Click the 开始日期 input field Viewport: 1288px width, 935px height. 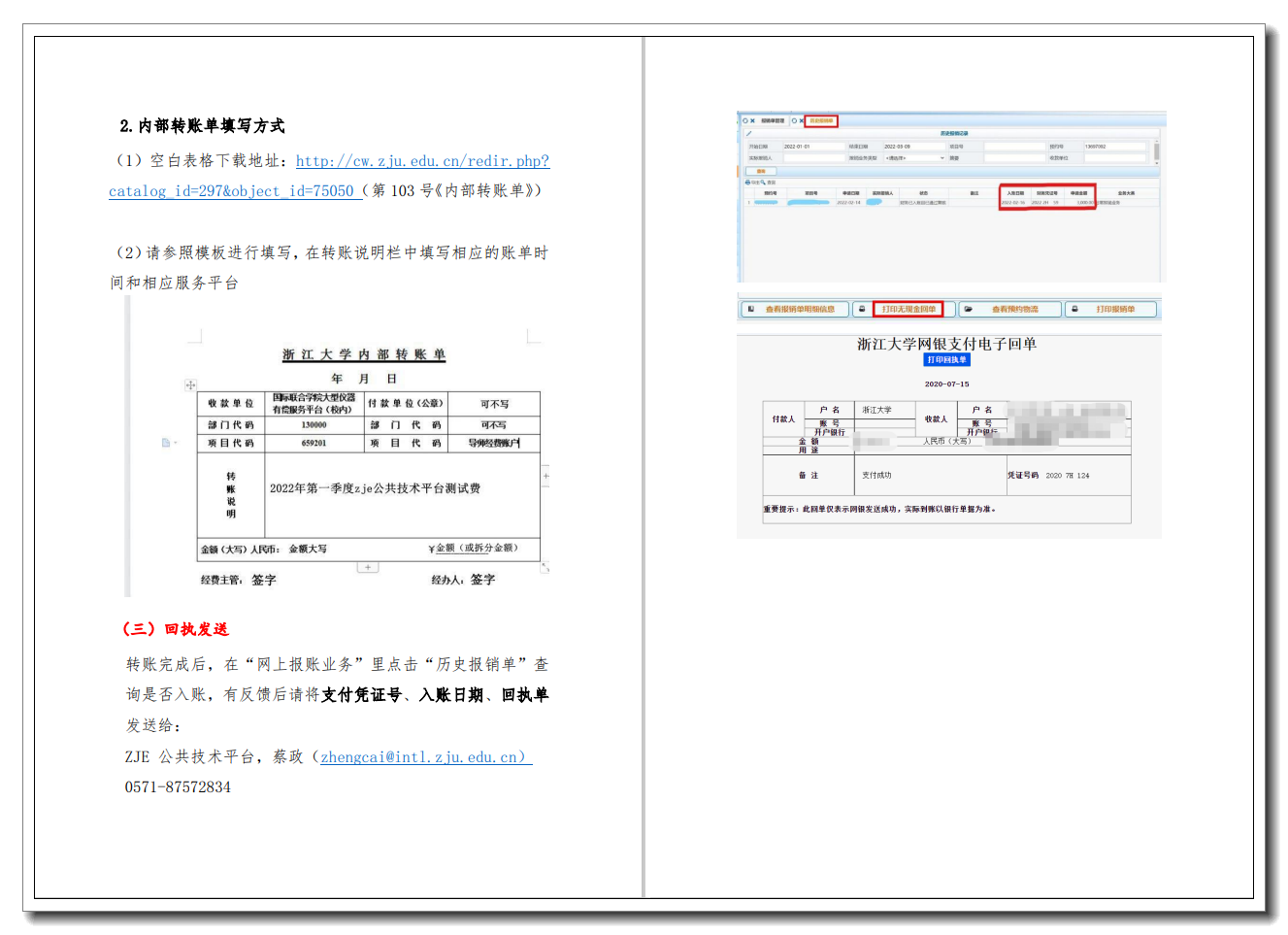811,147
